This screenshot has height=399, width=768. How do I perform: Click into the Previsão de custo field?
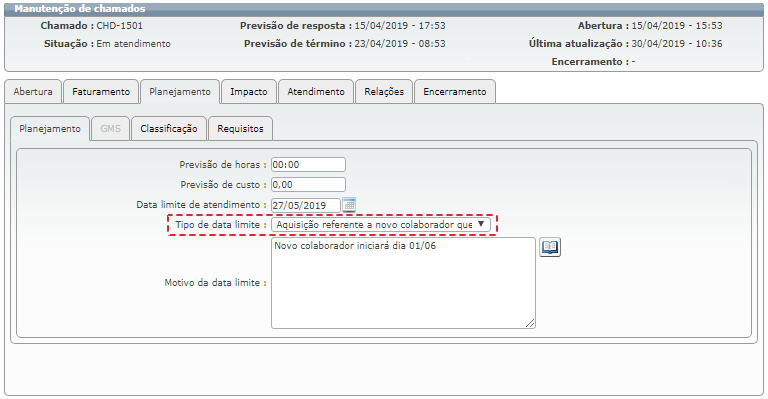click(x=308, y=185)
